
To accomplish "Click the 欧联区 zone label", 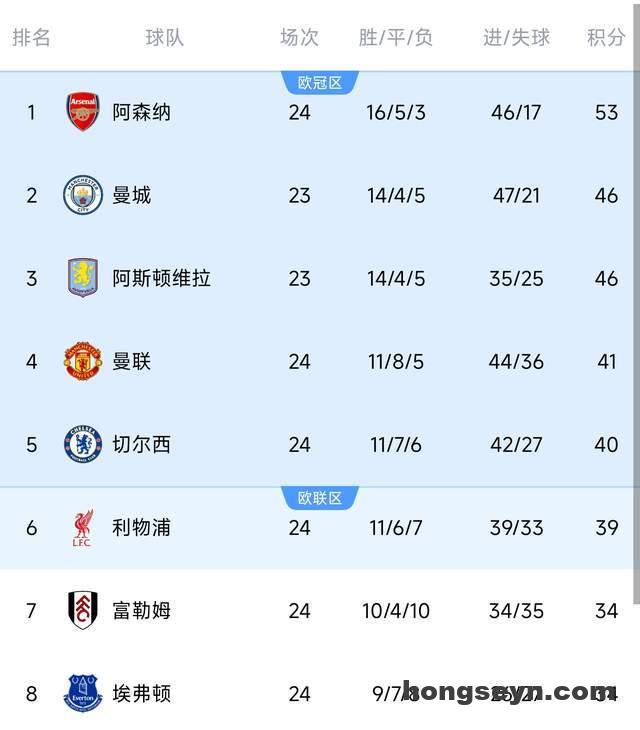I will [320, 498].
